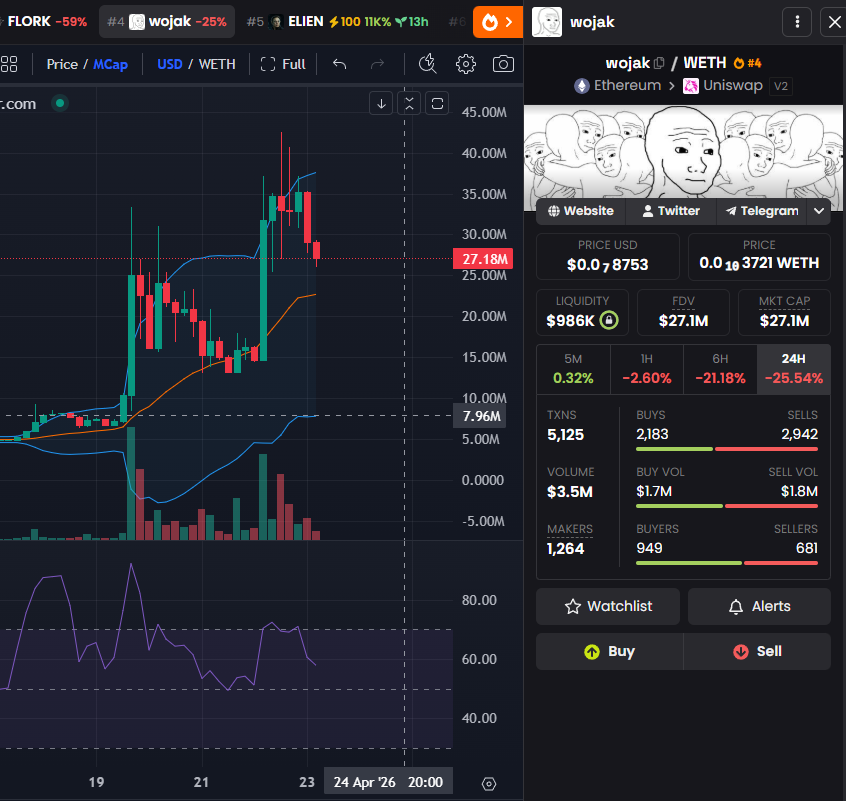
Task: Open the #4 wojak trending tab
Action: (167, 22)
